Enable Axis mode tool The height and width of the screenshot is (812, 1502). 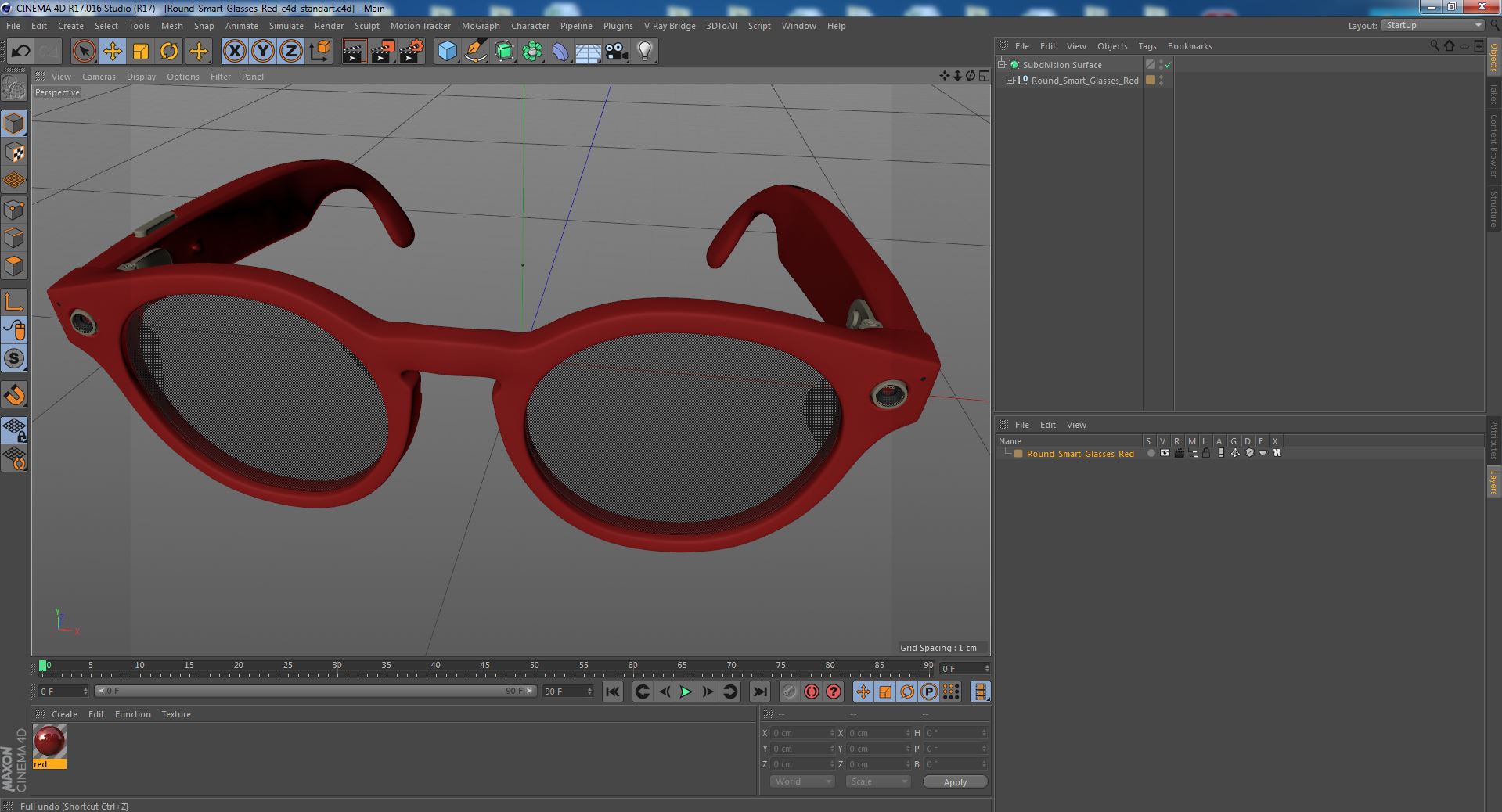(x=14, y=302)
